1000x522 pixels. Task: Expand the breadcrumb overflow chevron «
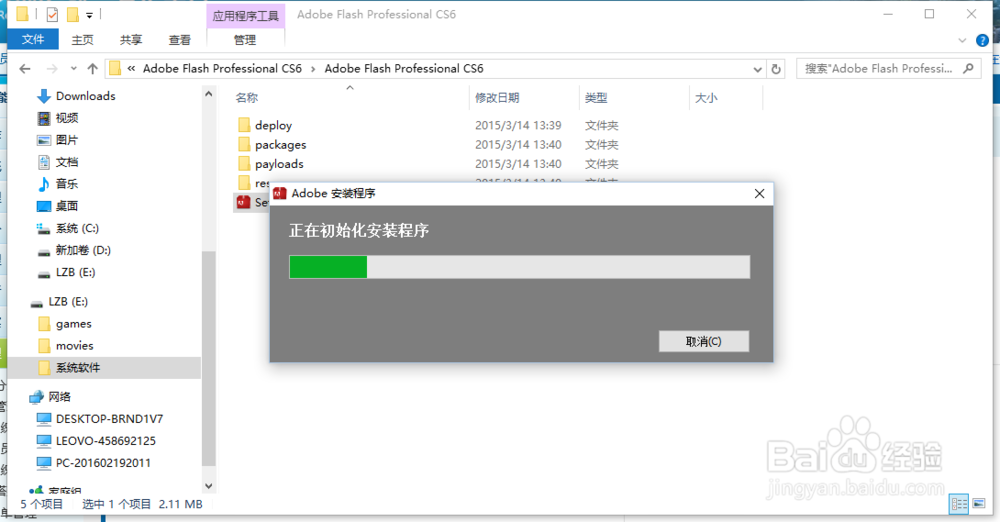(131, 68)
